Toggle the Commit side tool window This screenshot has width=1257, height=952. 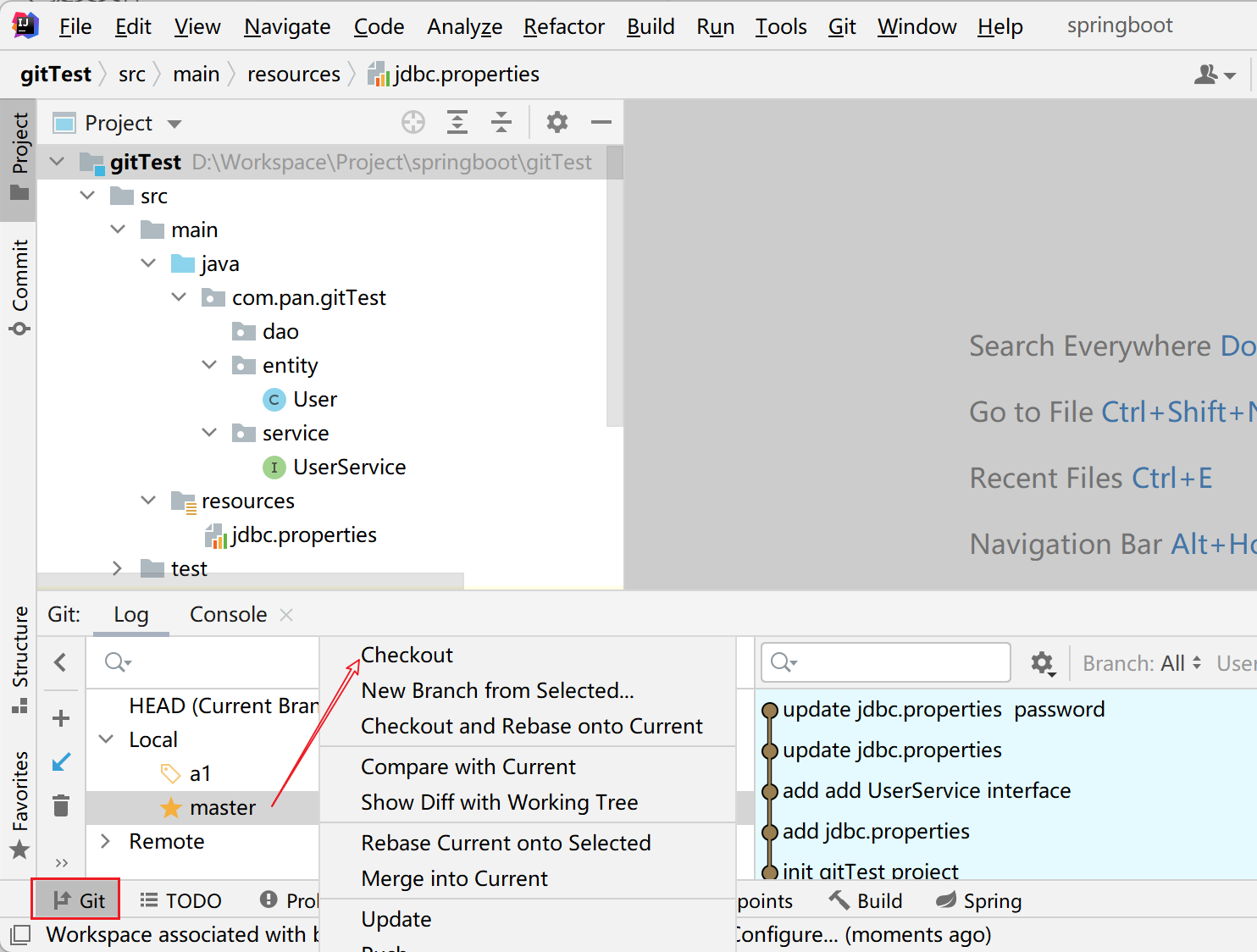[x=20, y=286]
